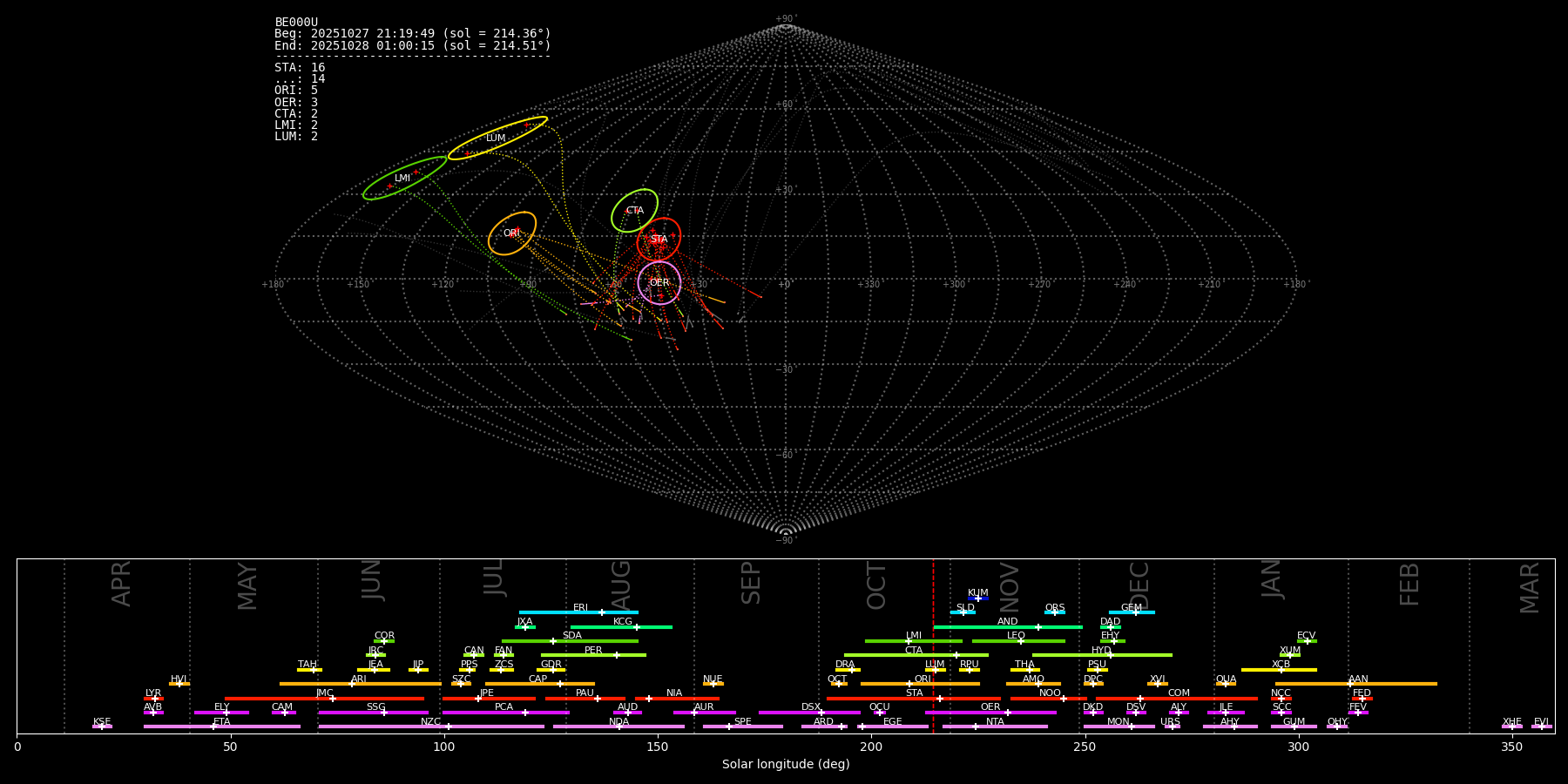
Task: Click the OCT month label
Action: click(876, 585)
